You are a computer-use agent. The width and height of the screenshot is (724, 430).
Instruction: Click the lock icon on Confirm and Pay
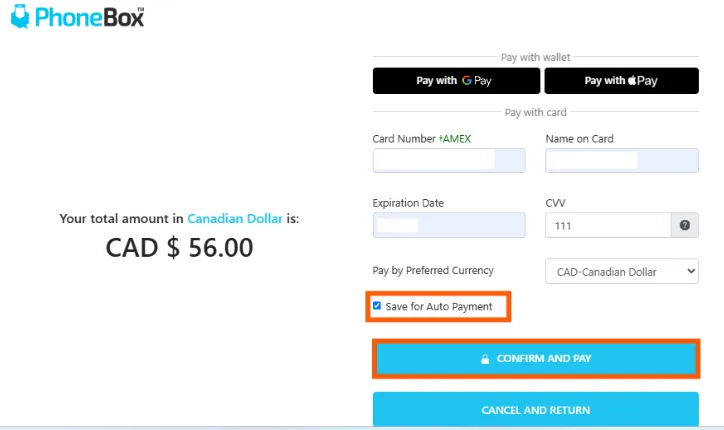(485, 358)
